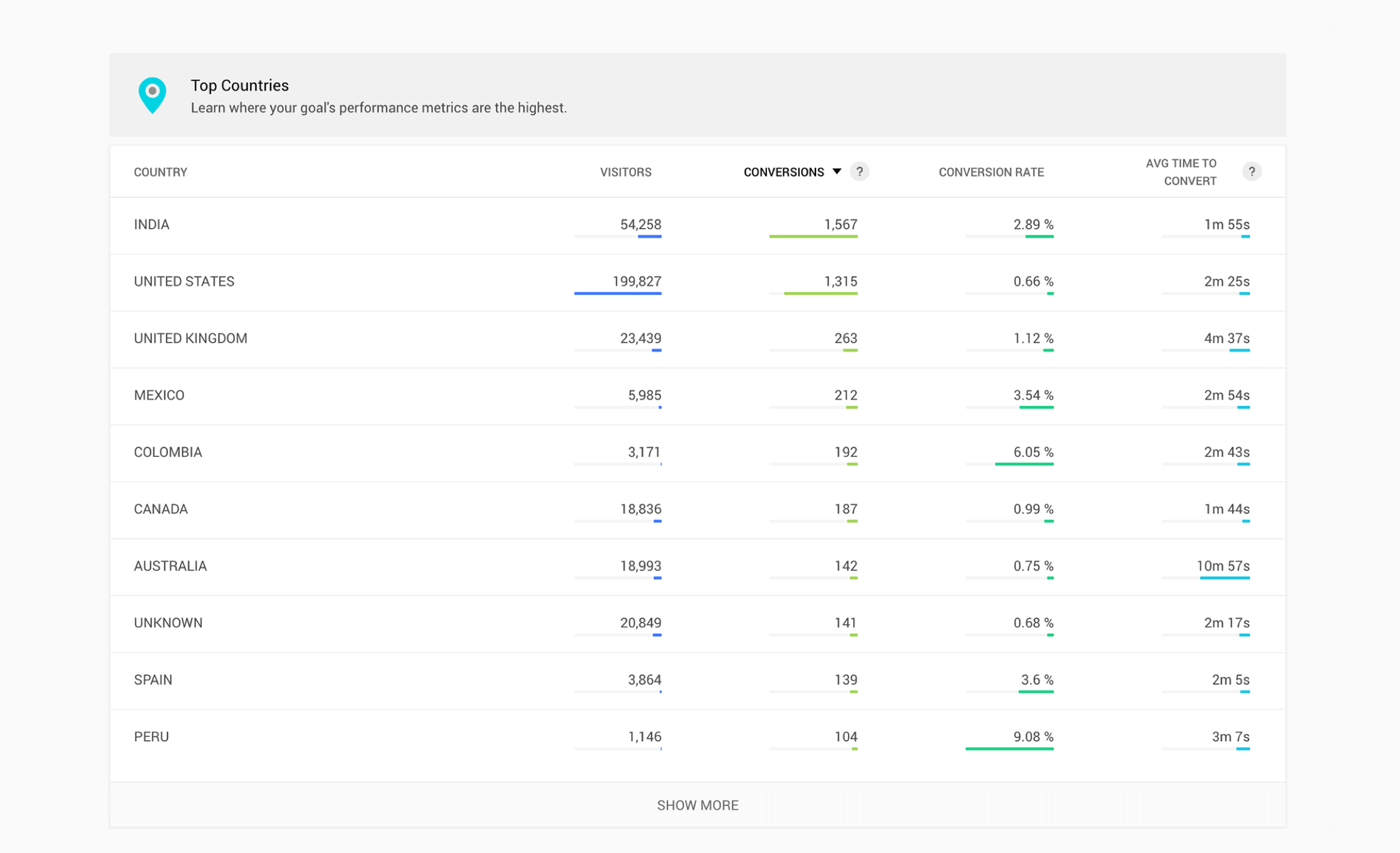Click Australia's cyan time-to-convert bar
This screenshot has width=1400, height=853.
[x=1224, y=578]
